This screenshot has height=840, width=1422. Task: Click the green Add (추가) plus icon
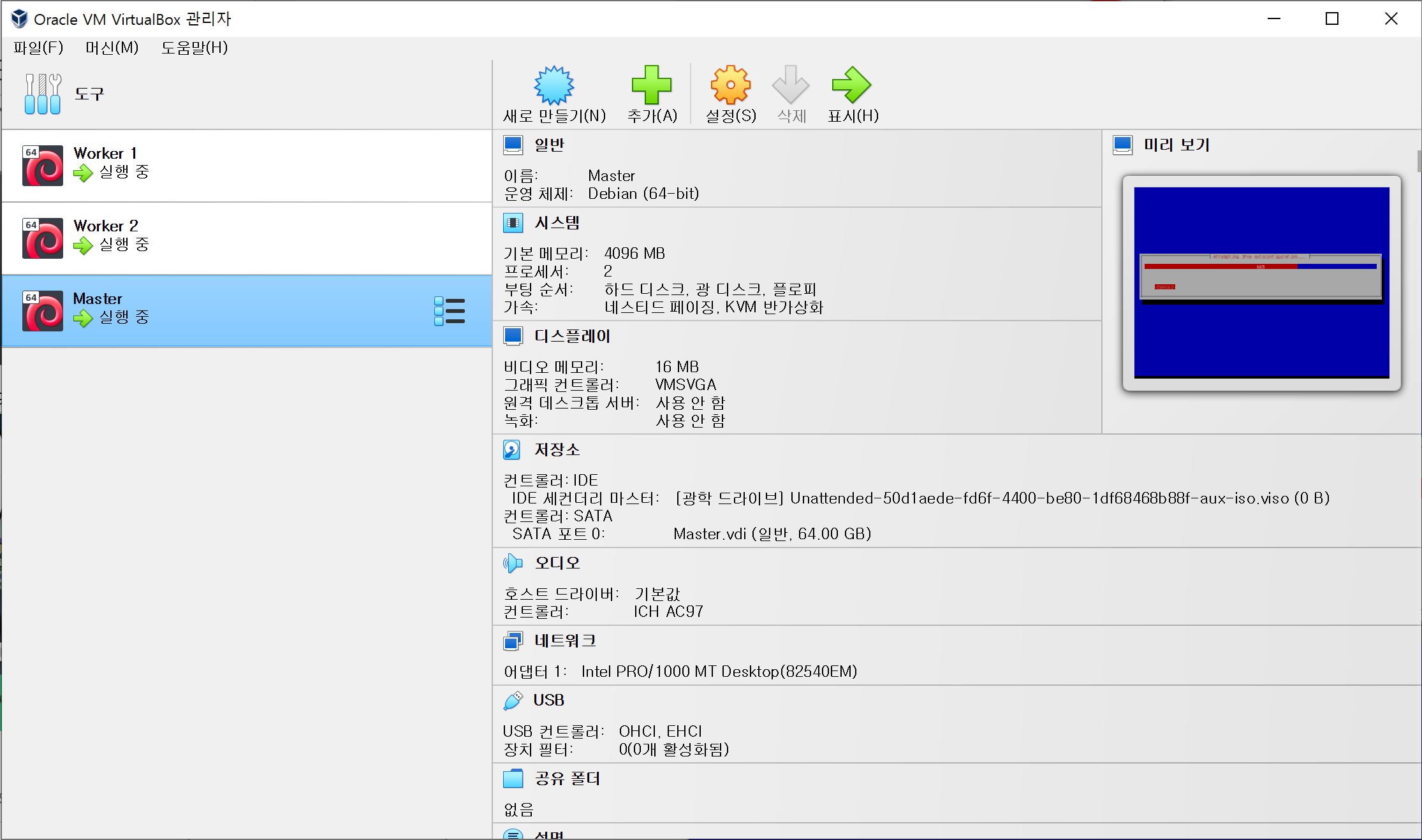tap(652, 85)
